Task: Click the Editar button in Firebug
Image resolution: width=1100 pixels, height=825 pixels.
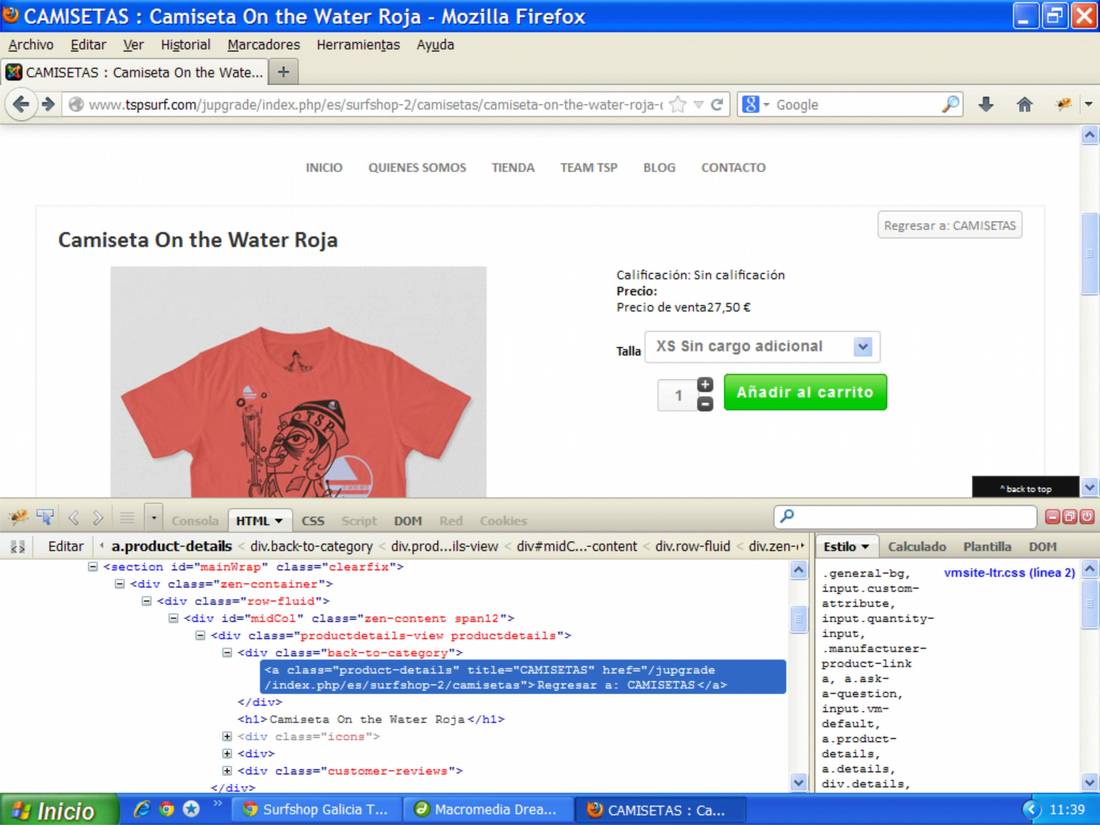Action: pos(65,546)
